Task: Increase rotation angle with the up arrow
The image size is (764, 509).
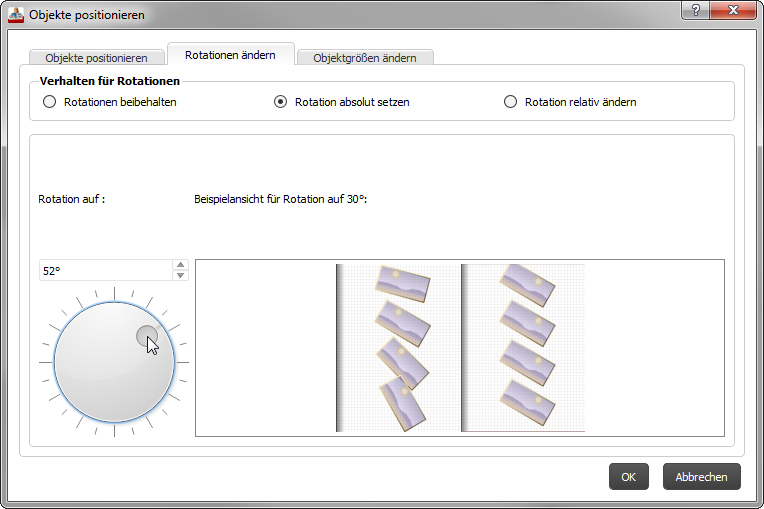Action: click(x=180, y=266)
